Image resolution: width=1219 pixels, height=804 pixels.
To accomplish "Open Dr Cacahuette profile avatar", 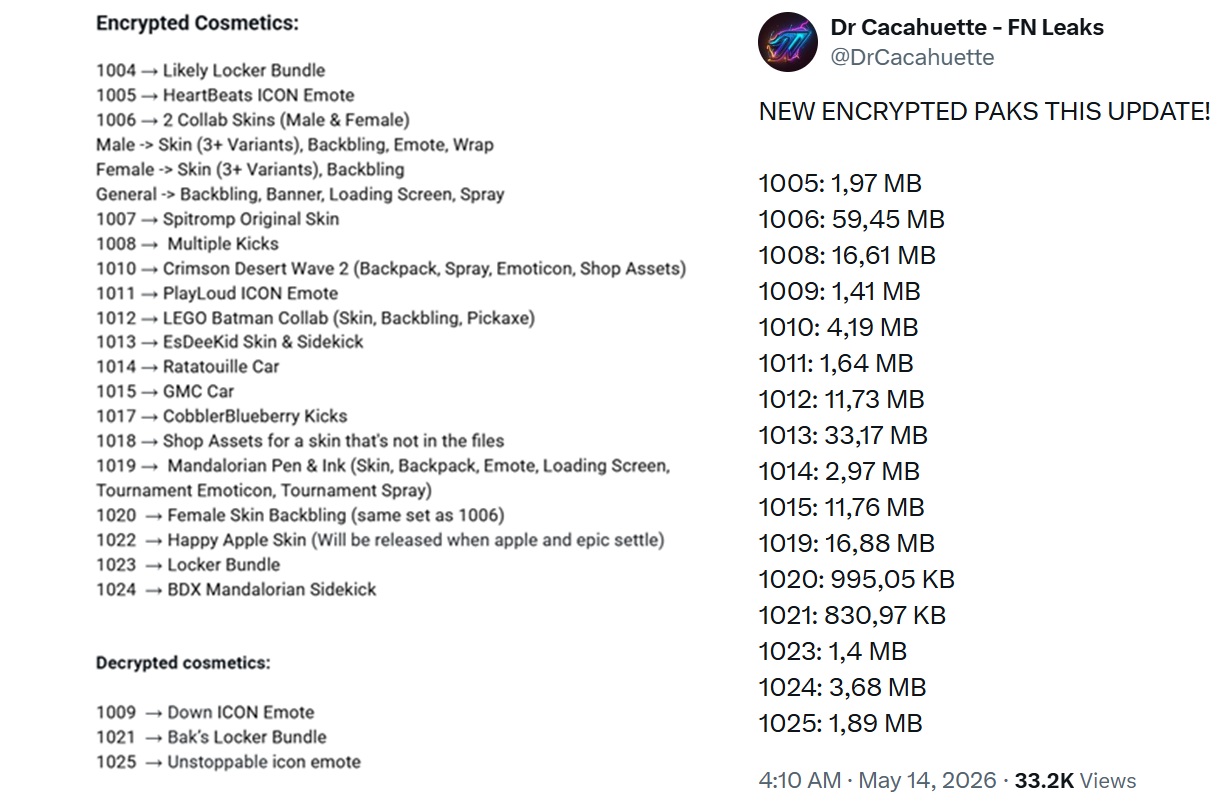I will pos(788,42).
